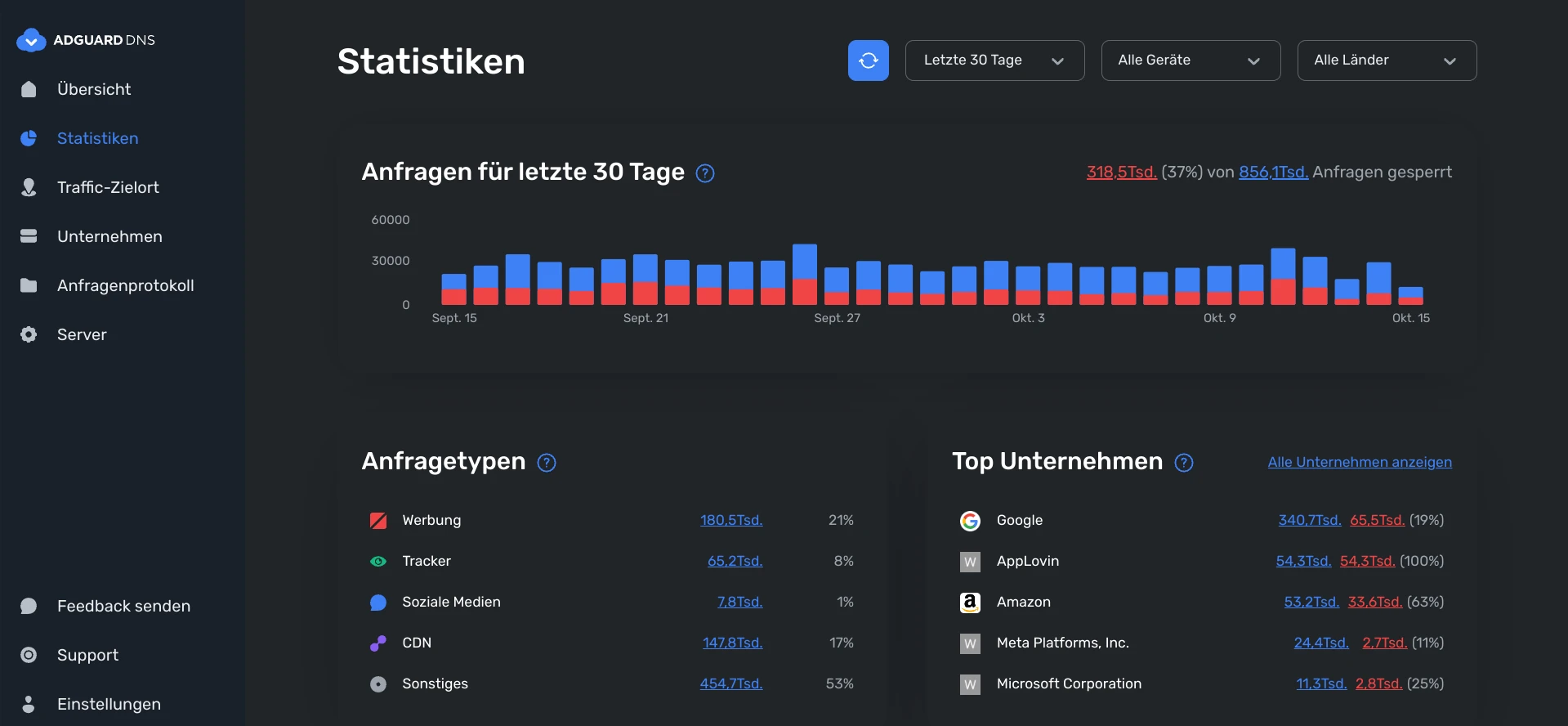Viewport: 1568px width, 726px height.
Task: Open Amazon 53,2Tsd. total requests link
Action: tap(1311, 602)
